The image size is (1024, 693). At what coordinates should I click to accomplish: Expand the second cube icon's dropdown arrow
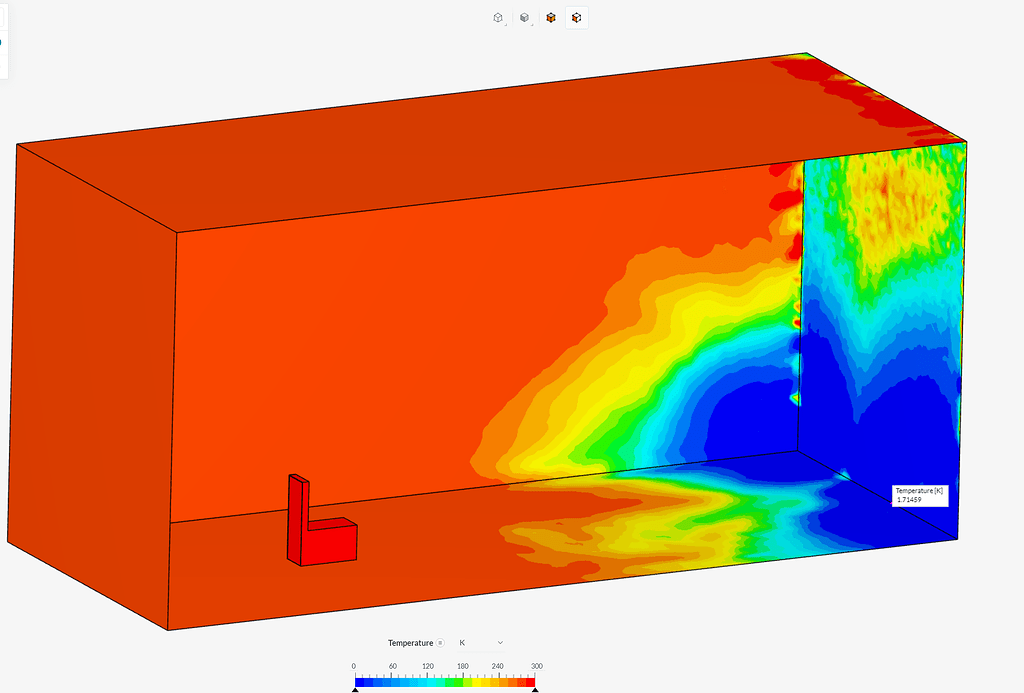pos(532,26)
